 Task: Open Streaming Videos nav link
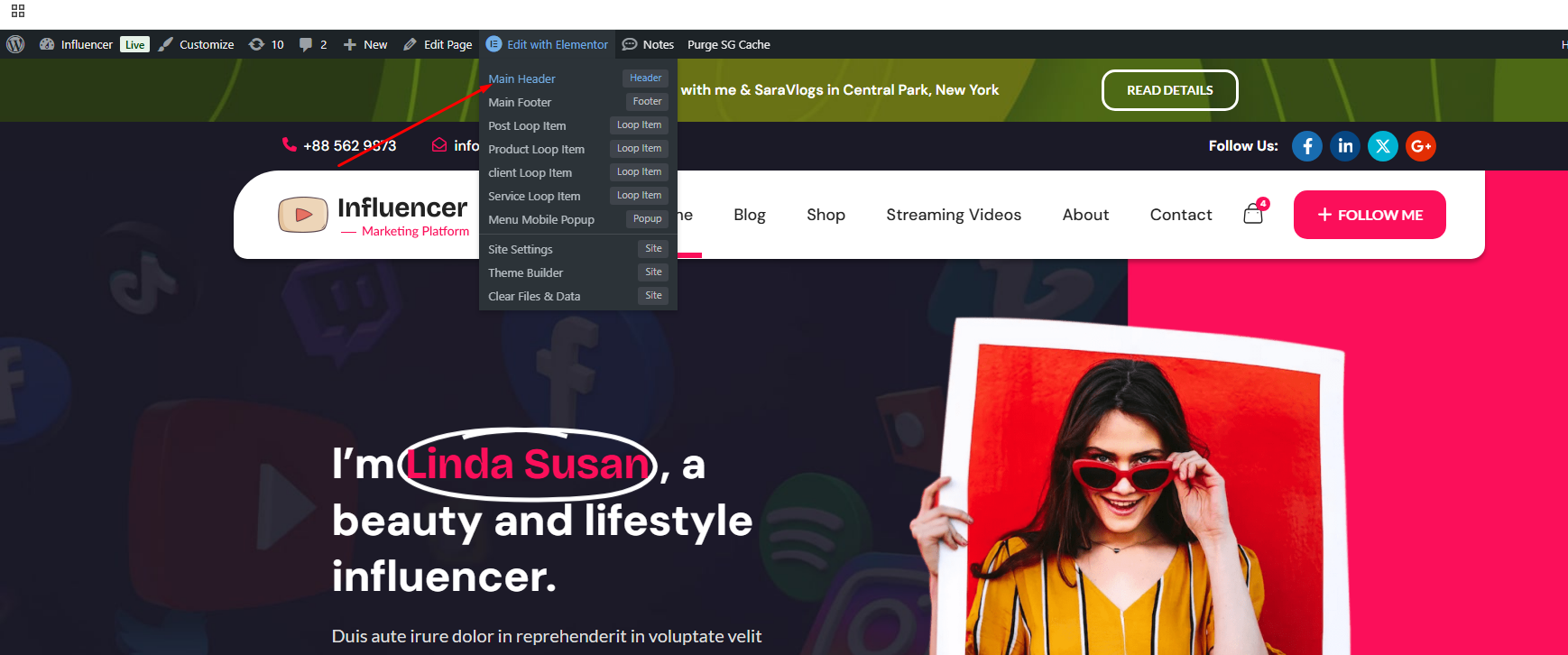[x=954, y=215]
